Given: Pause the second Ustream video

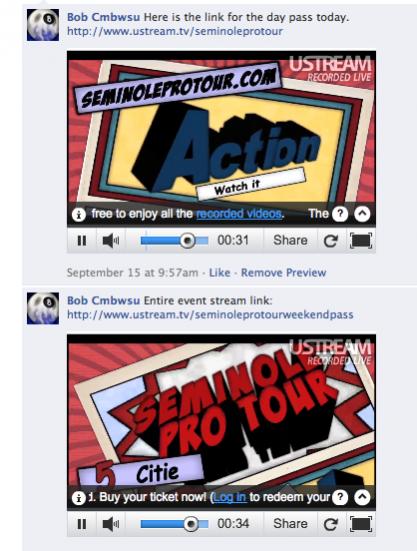Looking at the screenshot, I should (x=82, y=524).
